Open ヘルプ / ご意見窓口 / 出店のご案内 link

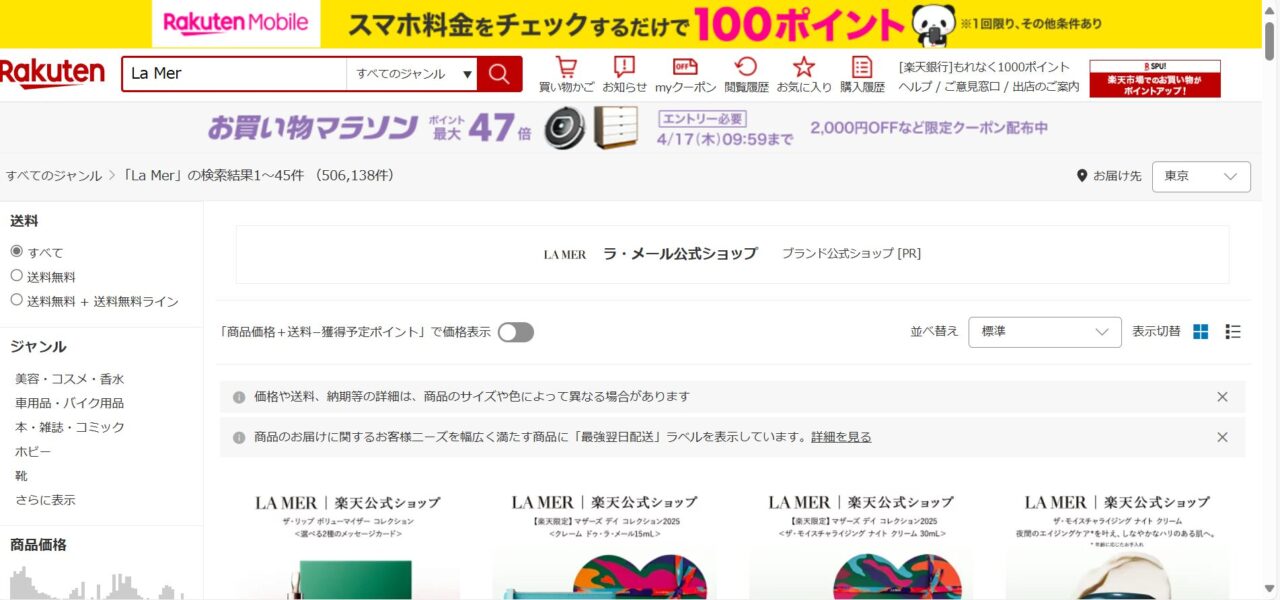(989, 87)
